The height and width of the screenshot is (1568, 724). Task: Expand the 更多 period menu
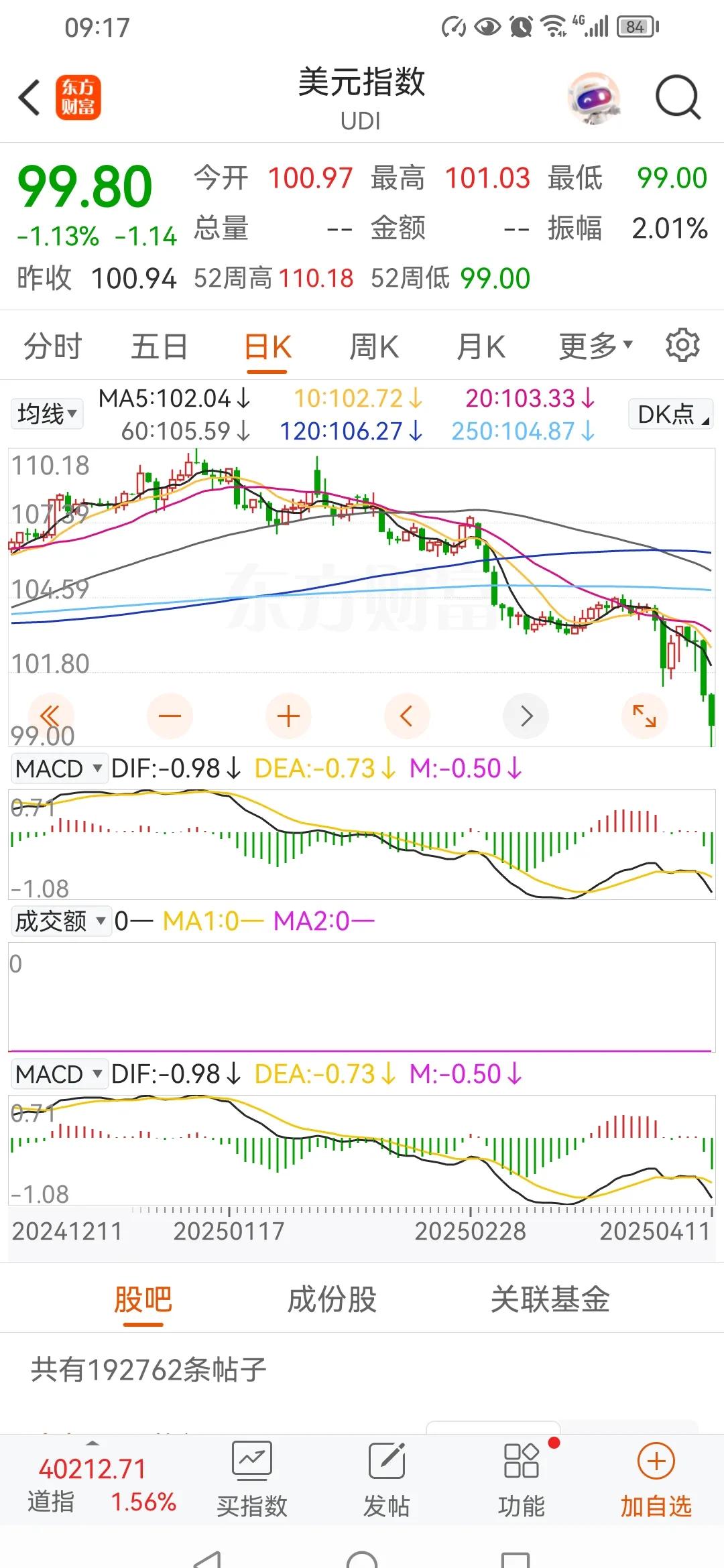click(595, 346)
